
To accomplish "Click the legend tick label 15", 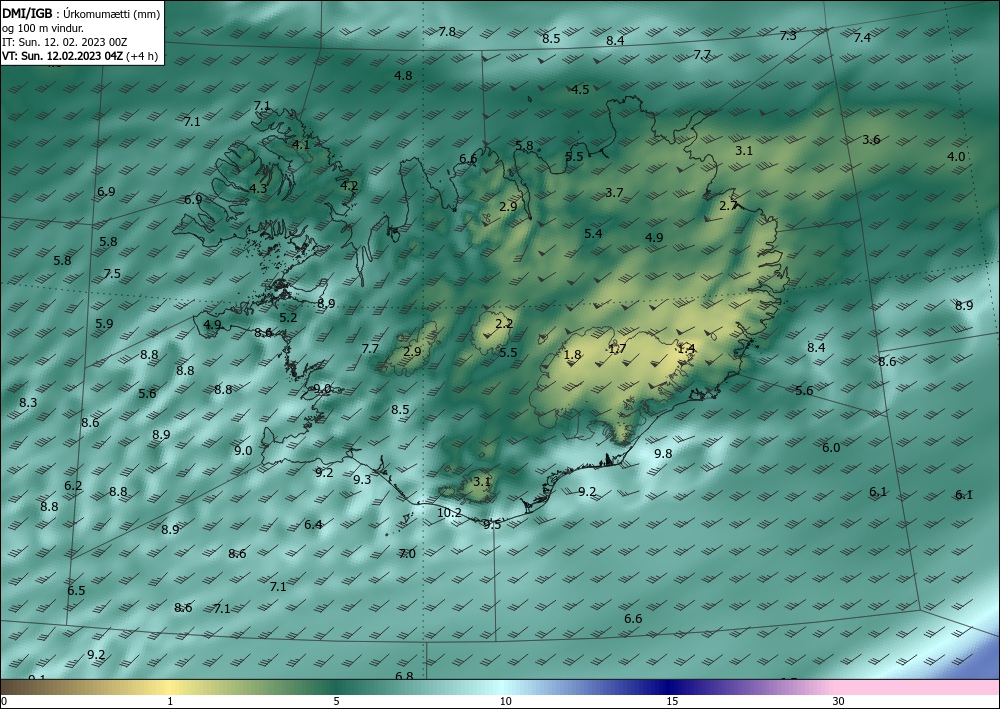I will [x=672, y=701].
